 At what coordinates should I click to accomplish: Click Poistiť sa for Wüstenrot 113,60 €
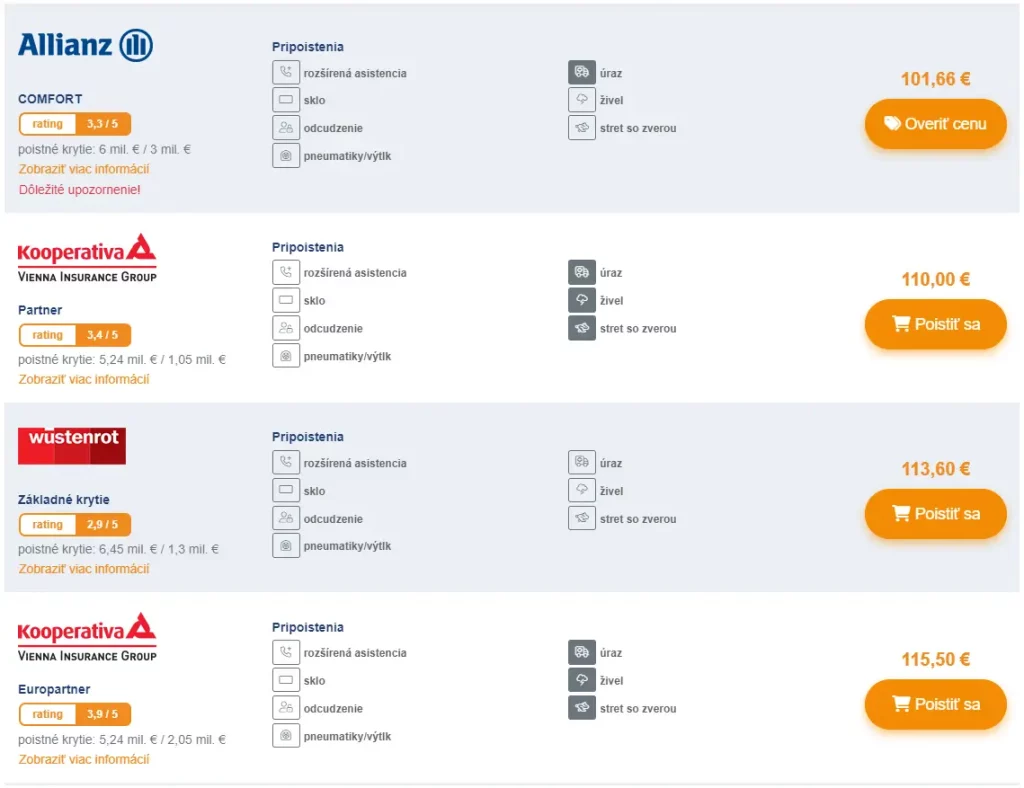(935, 514)
